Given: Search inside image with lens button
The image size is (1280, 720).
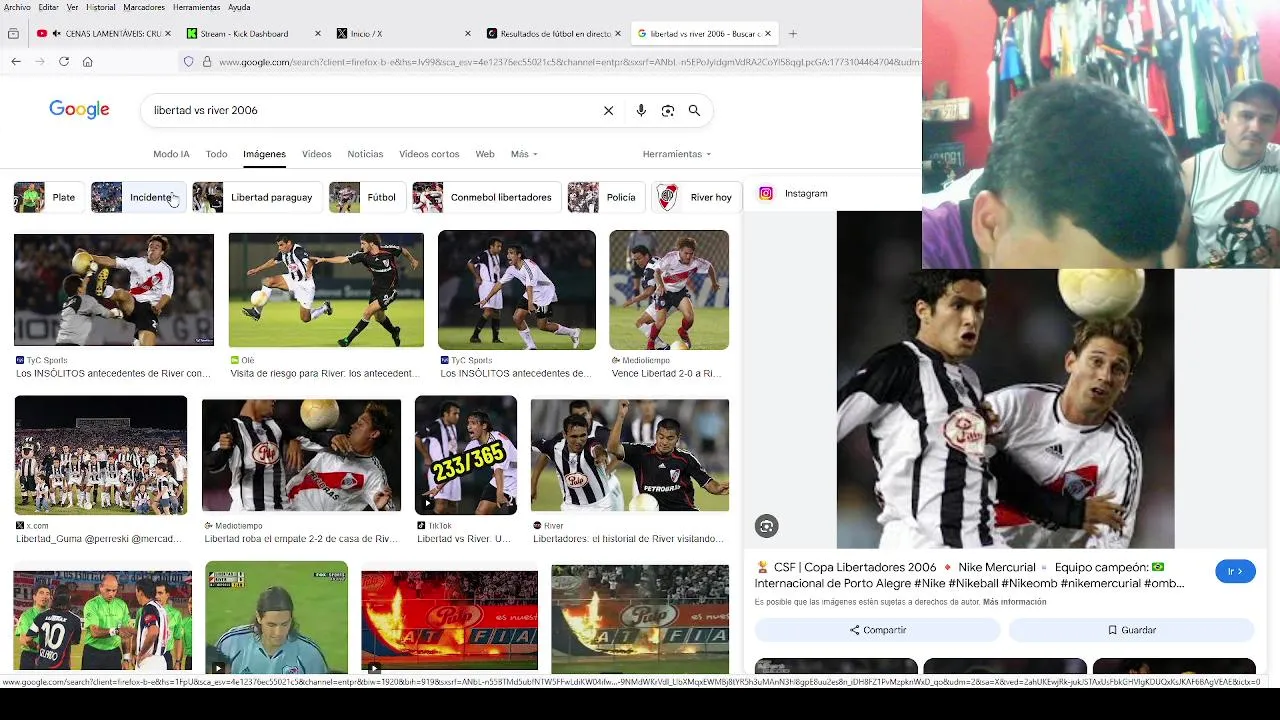Looking at the screenshot, I should point(767,527).
